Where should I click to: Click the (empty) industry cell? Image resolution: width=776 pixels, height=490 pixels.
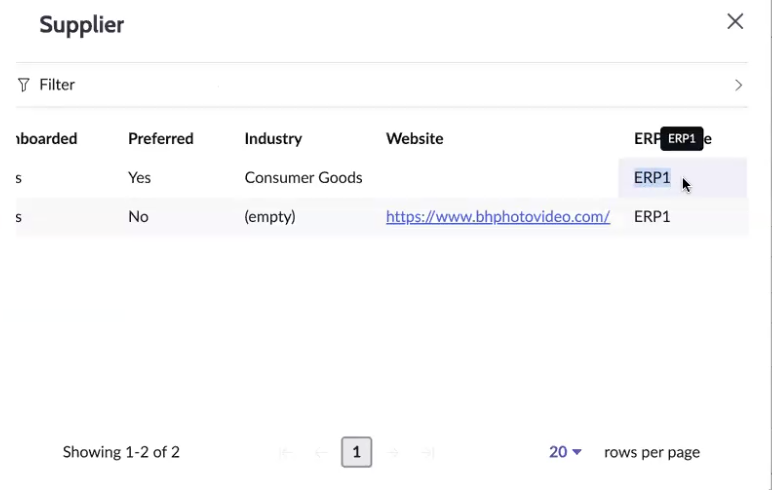[270, 217]
